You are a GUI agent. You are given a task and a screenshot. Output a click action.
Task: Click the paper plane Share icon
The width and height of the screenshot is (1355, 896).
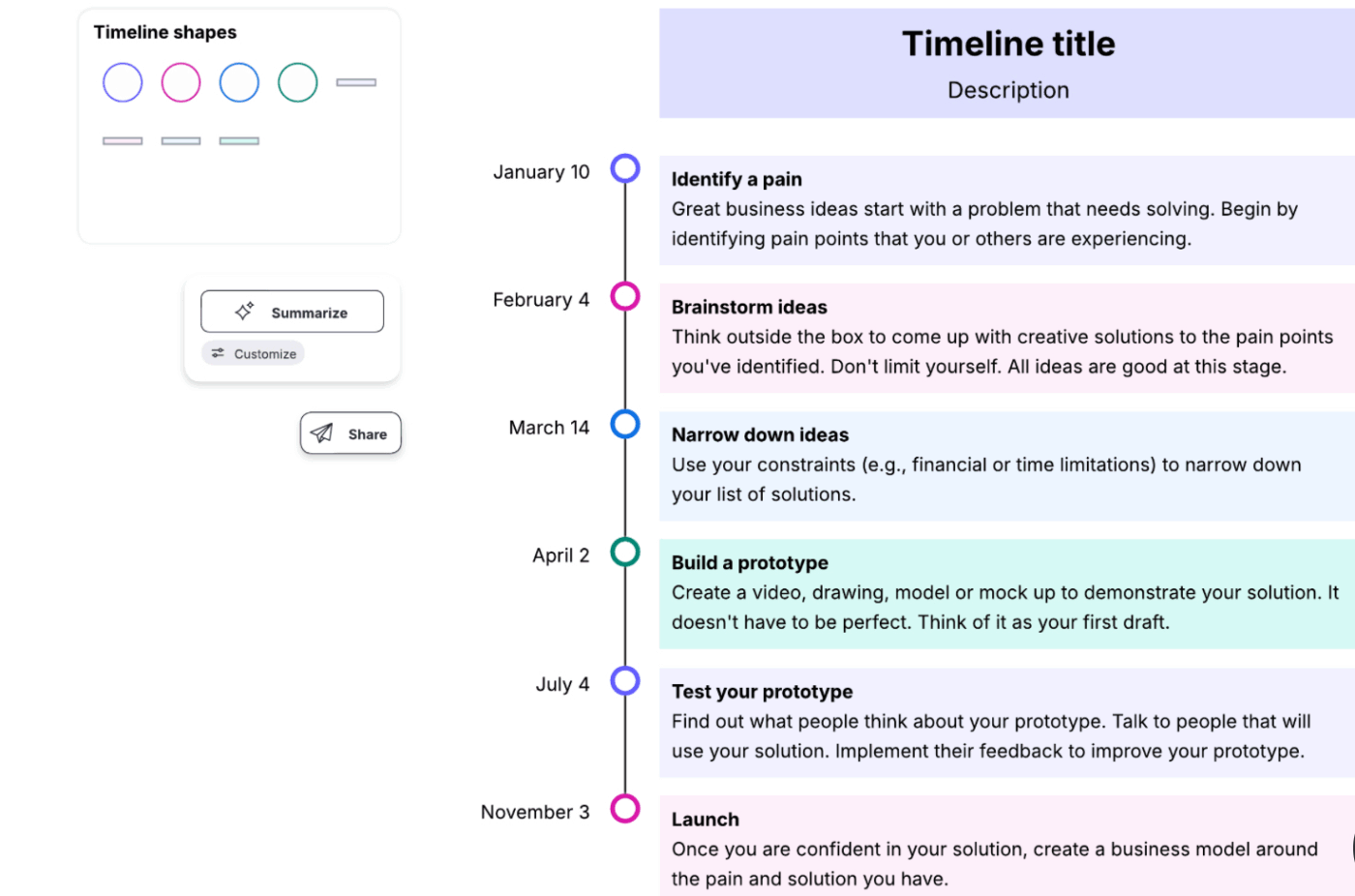pos(321,433)
